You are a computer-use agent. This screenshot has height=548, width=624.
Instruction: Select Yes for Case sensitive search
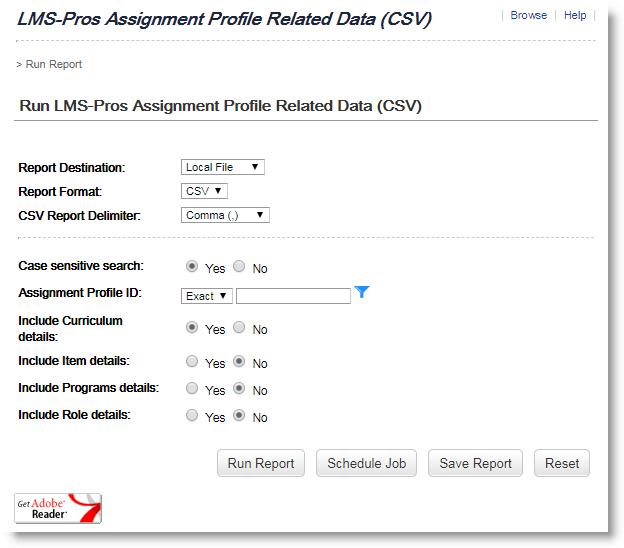[x=192, y=267]
